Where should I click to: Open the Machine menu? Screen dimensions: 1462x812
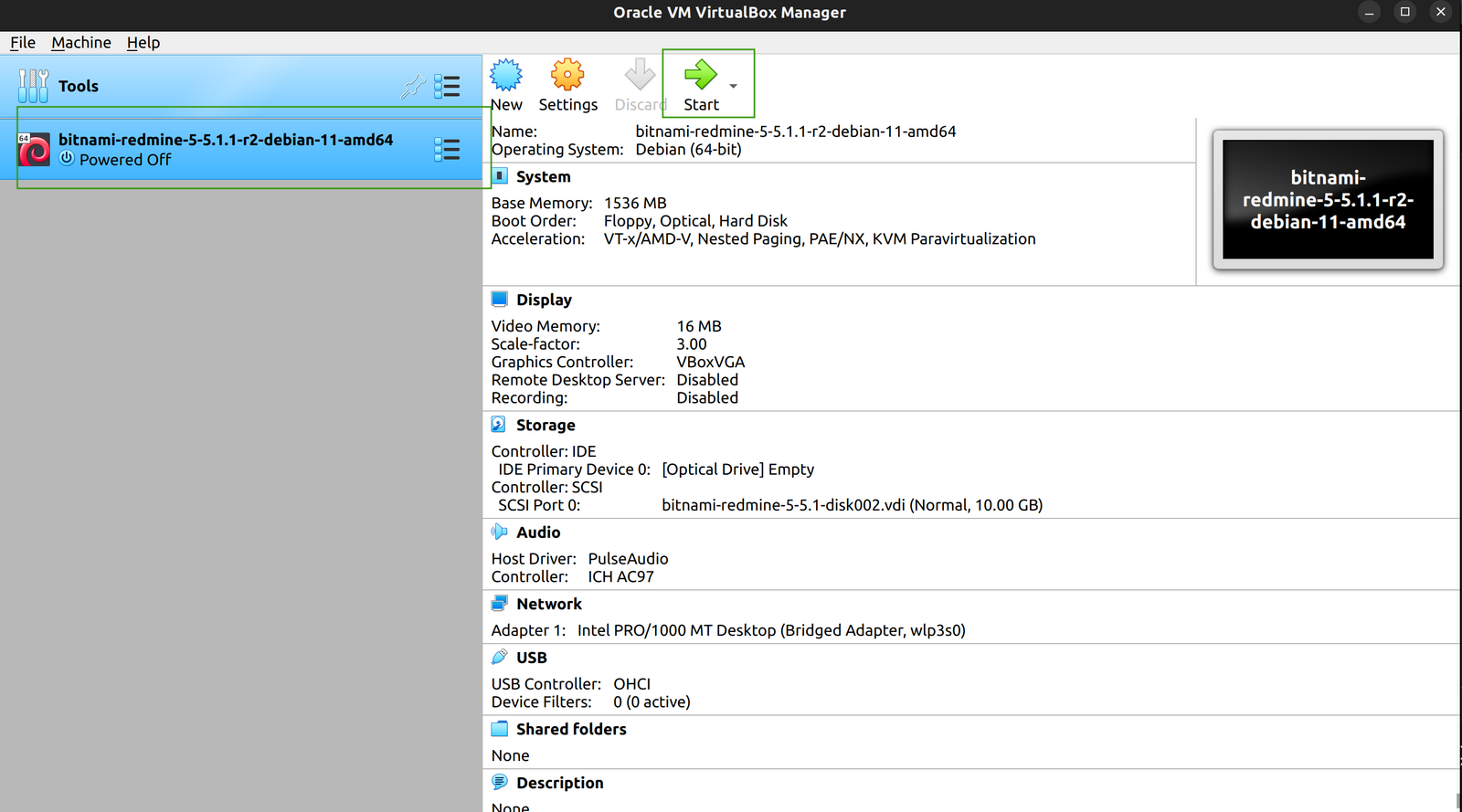pyautogui.click(x=81, y=43)
